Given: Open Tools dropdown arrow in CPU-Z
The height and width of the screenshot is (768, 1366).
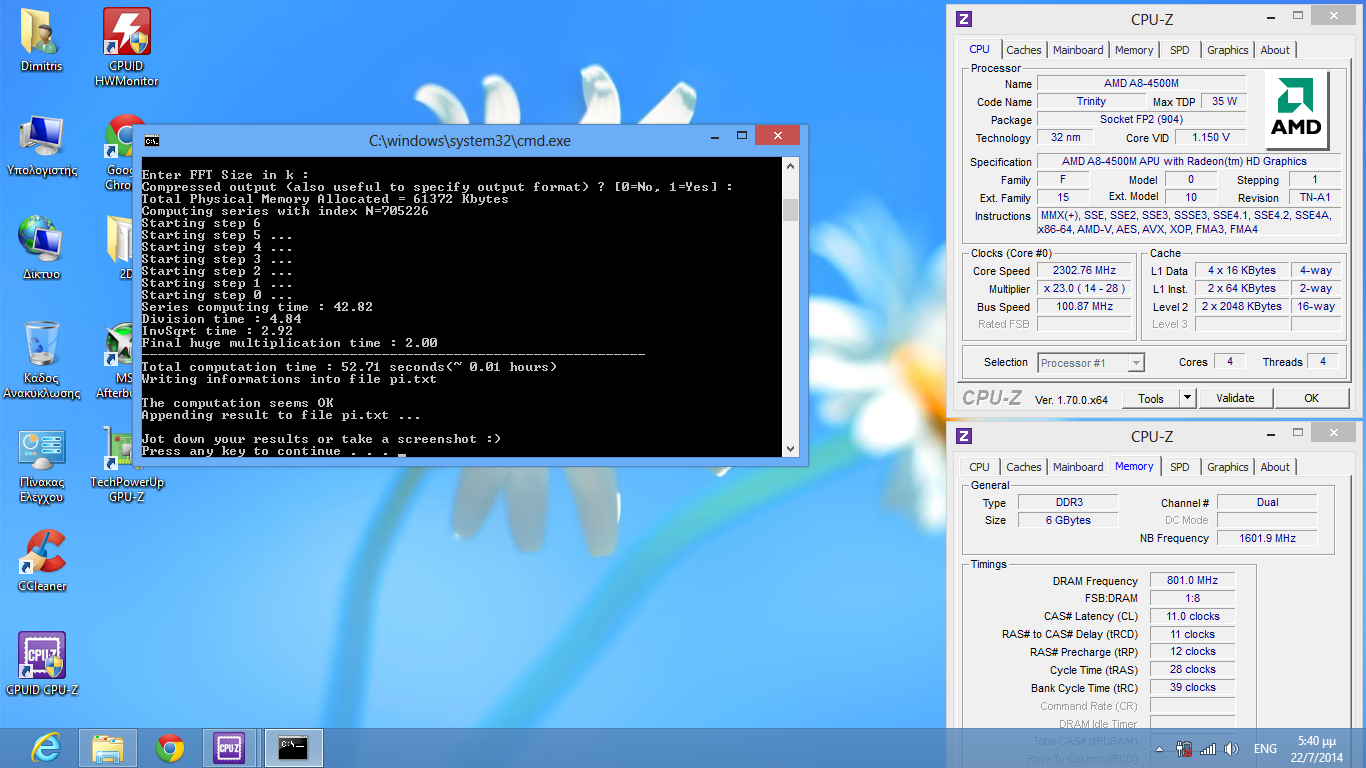Looking at the screenshot, I should tap(1187, 398).
